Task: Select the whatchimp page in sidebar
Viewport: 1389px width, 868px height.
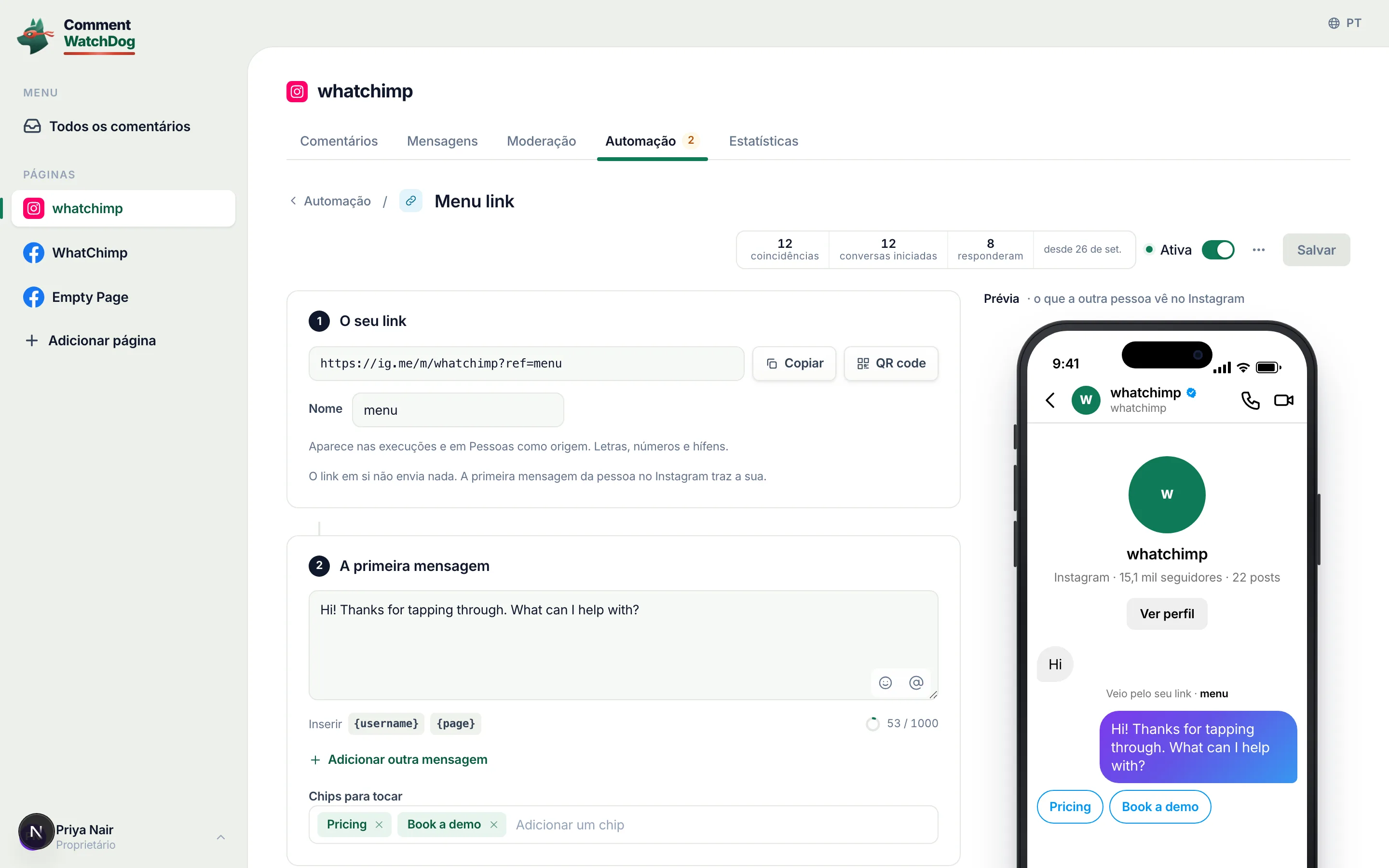Action: click(123, 208)
